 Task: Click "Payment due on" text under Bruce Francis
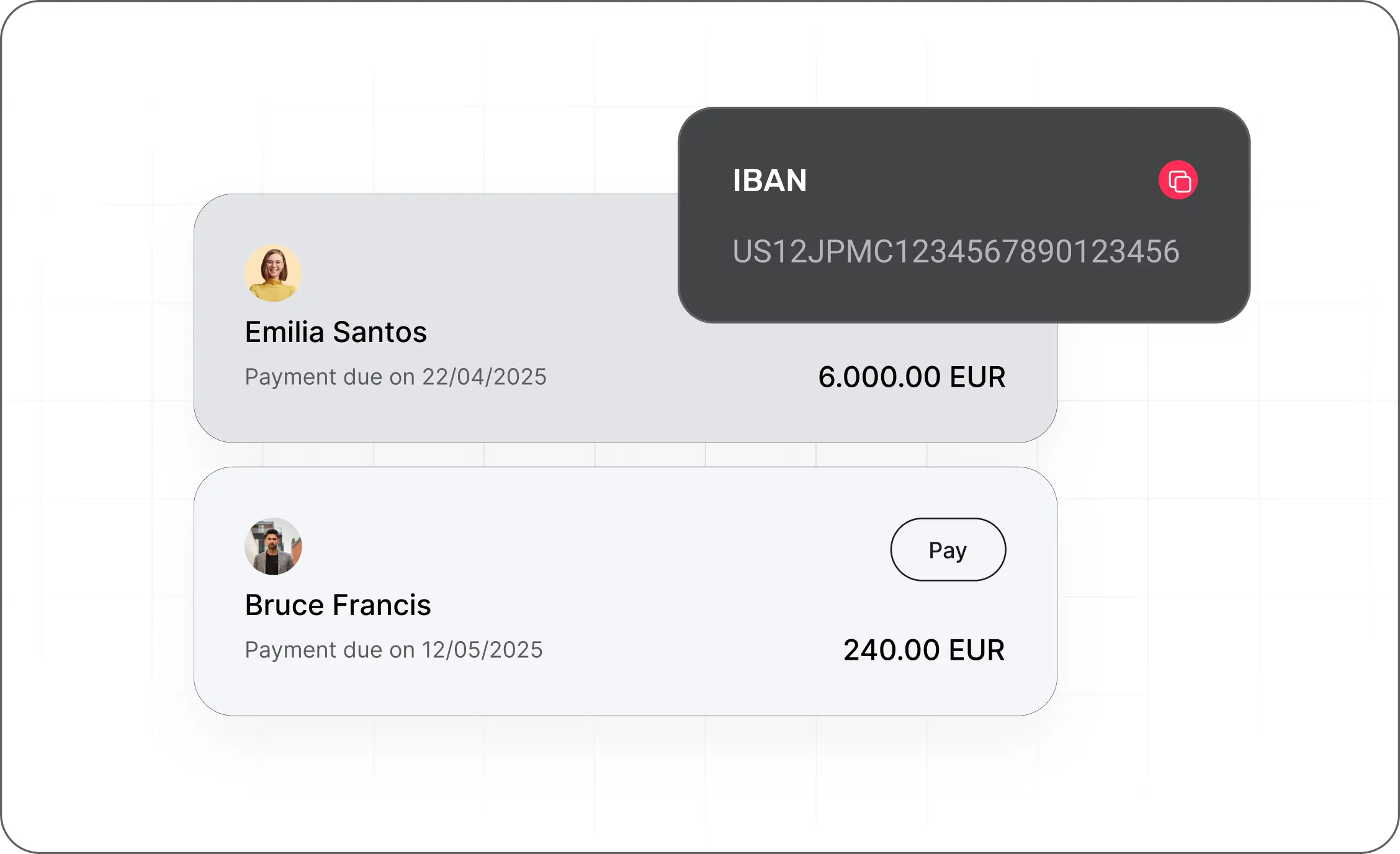[x=330, y=650]
